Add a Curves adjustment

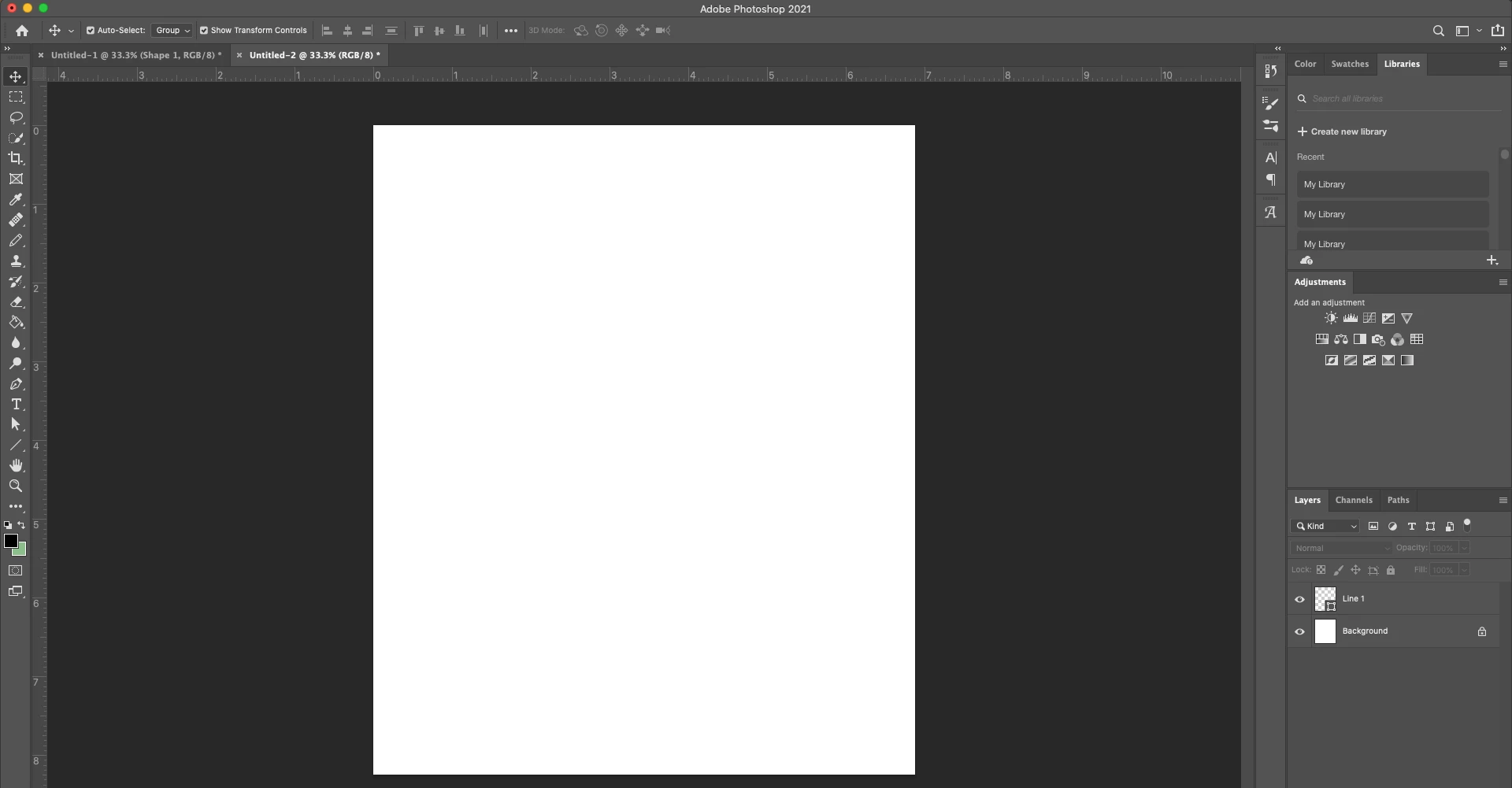1369,318
